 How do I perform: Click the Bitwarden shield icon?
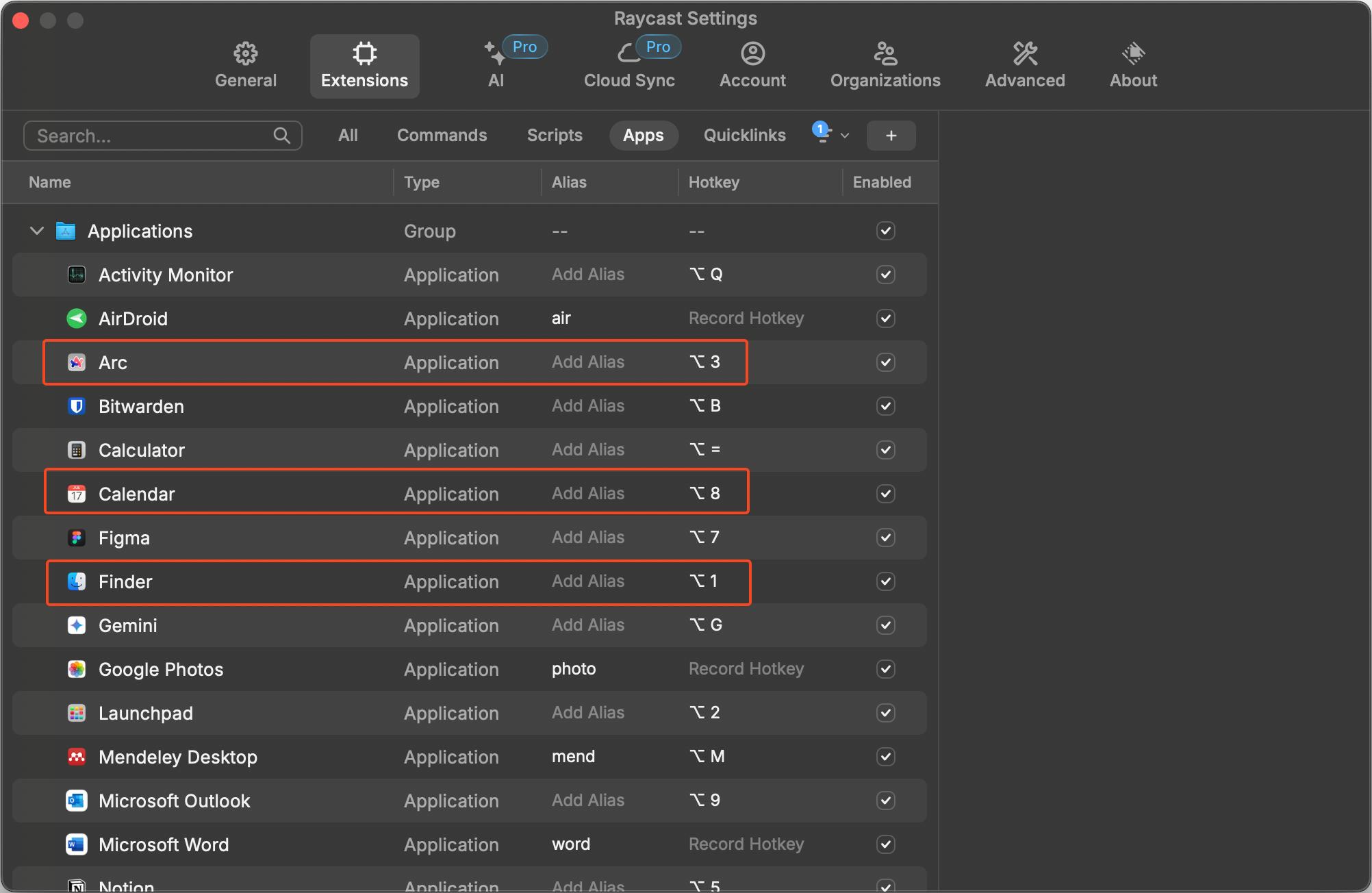pos(77,406)
